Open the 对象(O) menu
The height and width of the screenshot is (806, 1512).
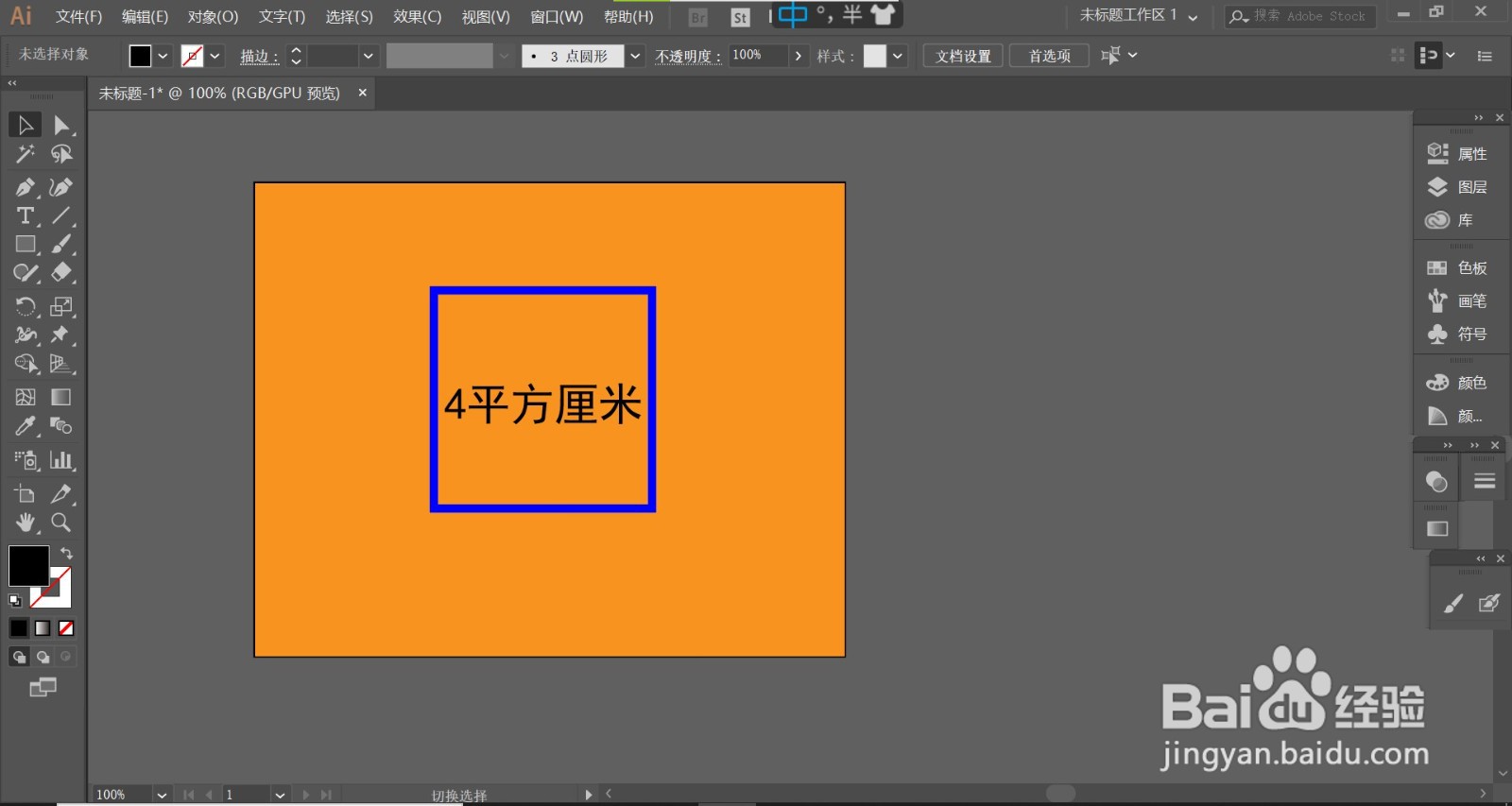[213, 17]
